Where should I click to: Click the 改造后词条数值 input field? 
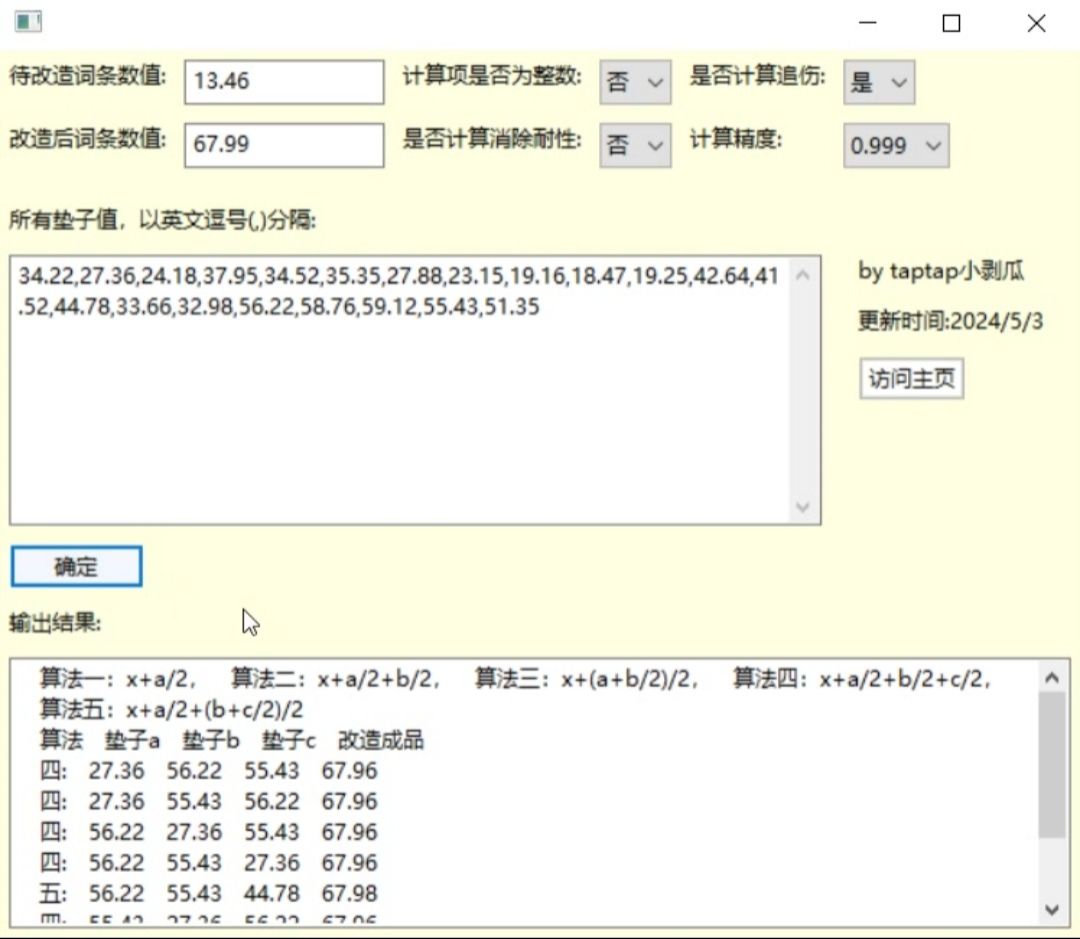coord(284,145)
